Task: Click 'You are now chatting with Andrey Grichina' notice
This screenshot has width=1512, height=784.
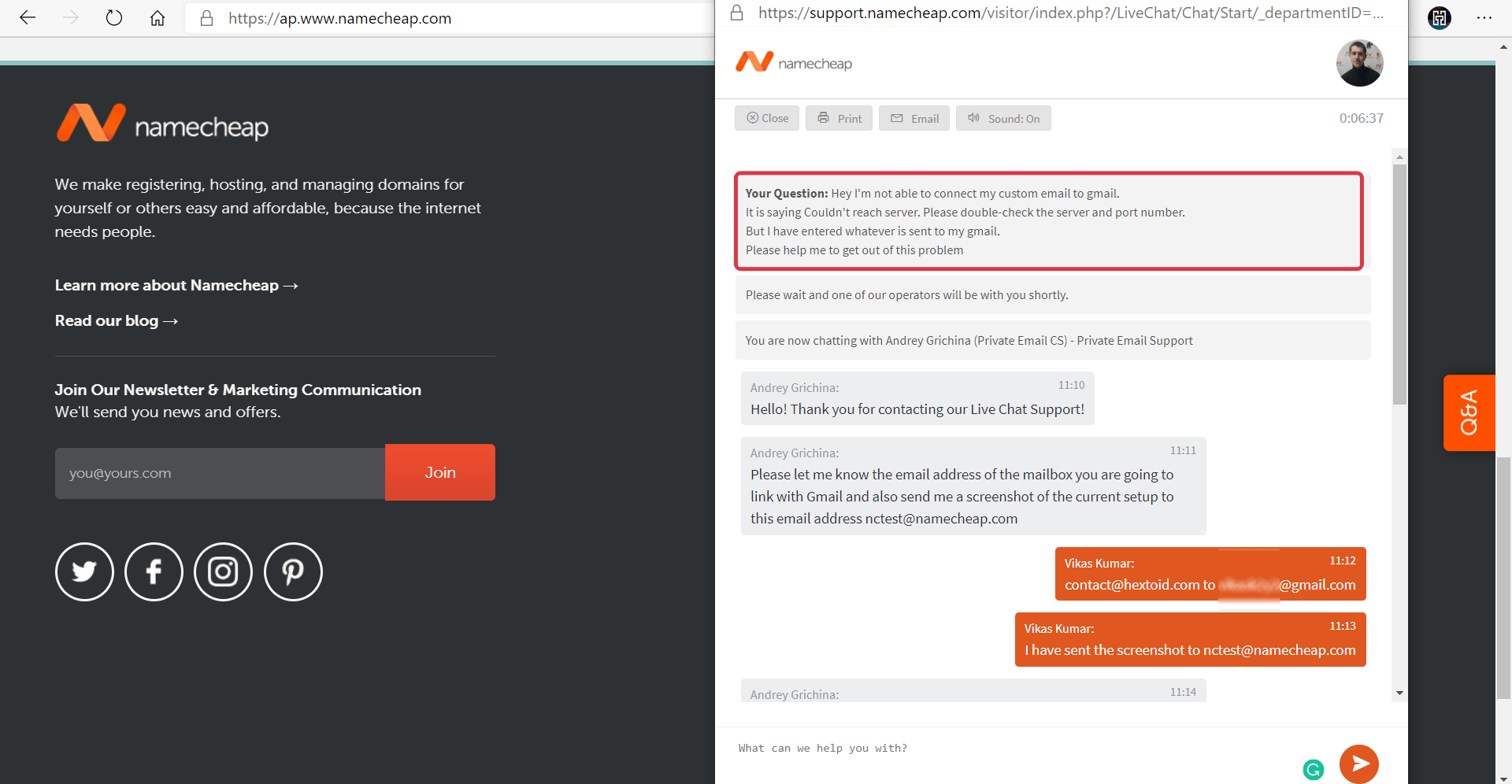Action: [x=1053, y=340]
